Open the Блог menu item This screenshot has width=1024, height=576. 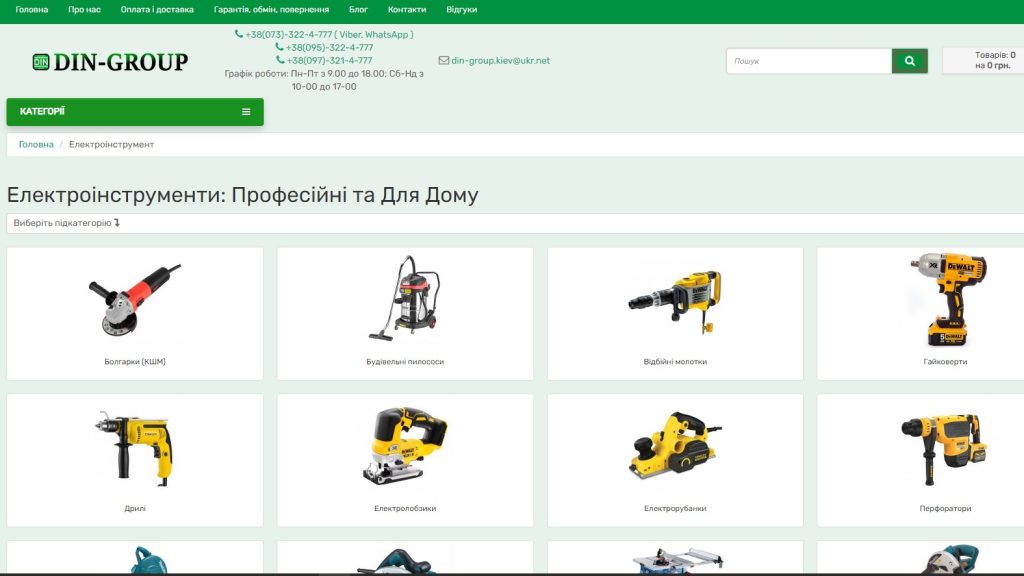tap(358, 10)
